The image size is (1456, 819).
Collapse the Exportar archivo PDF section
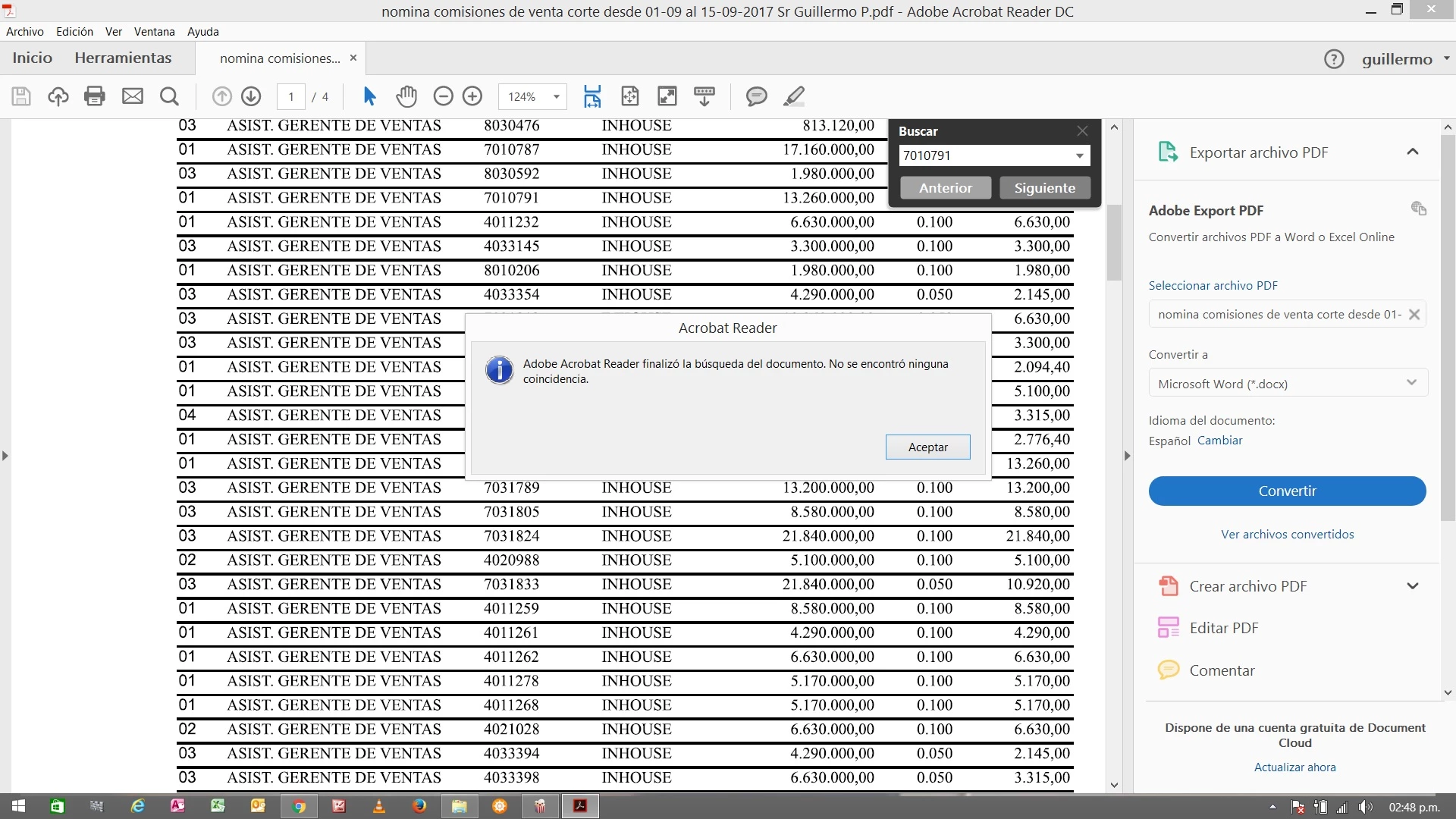tap(1412, 152)
